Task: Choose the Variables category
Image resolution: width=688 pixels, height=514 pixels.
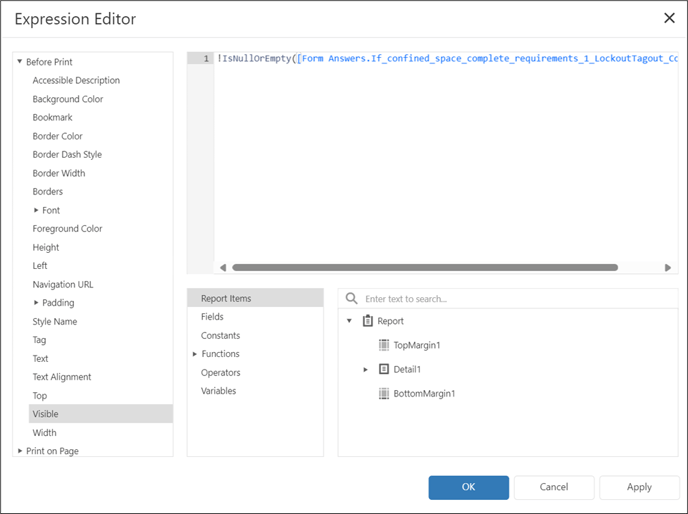Action: [x=218, y=391]
